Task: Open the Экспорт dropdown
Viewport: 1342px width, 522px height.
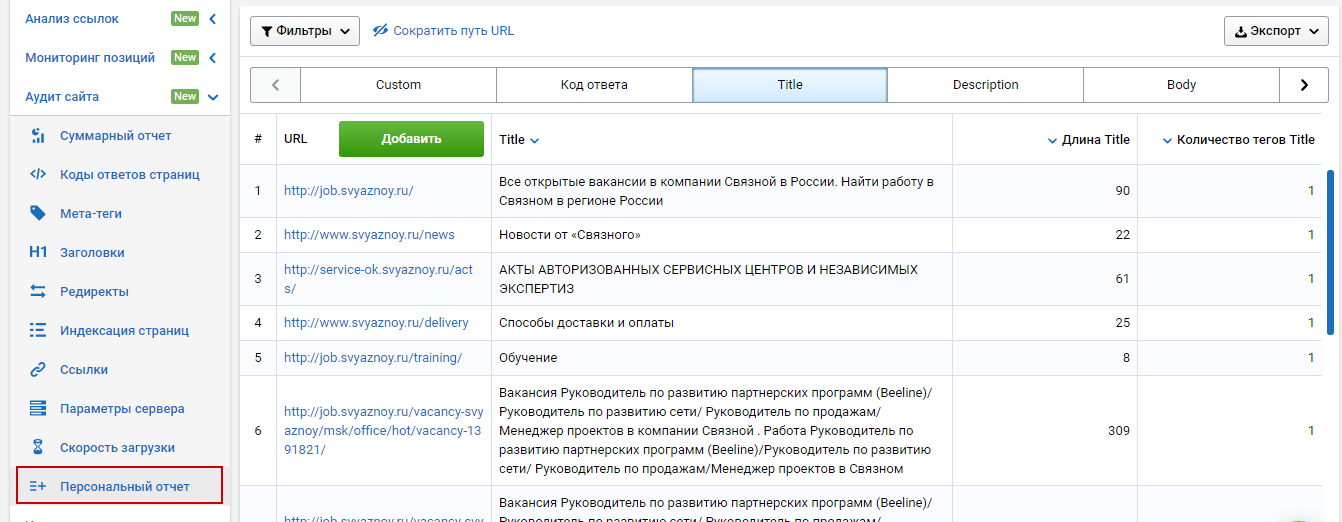Action: coord(1276,31)
